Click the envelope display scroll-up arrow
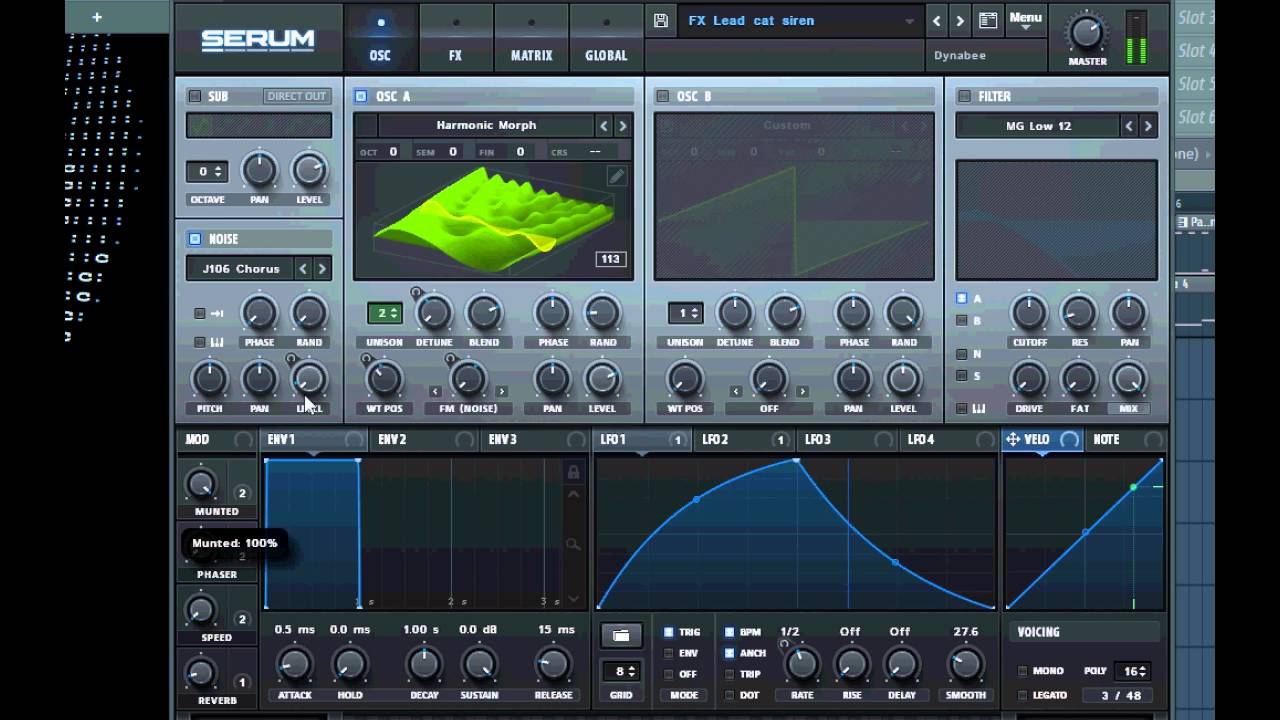Viewport: 1280px width, 720px height. (x=573, y=494)
